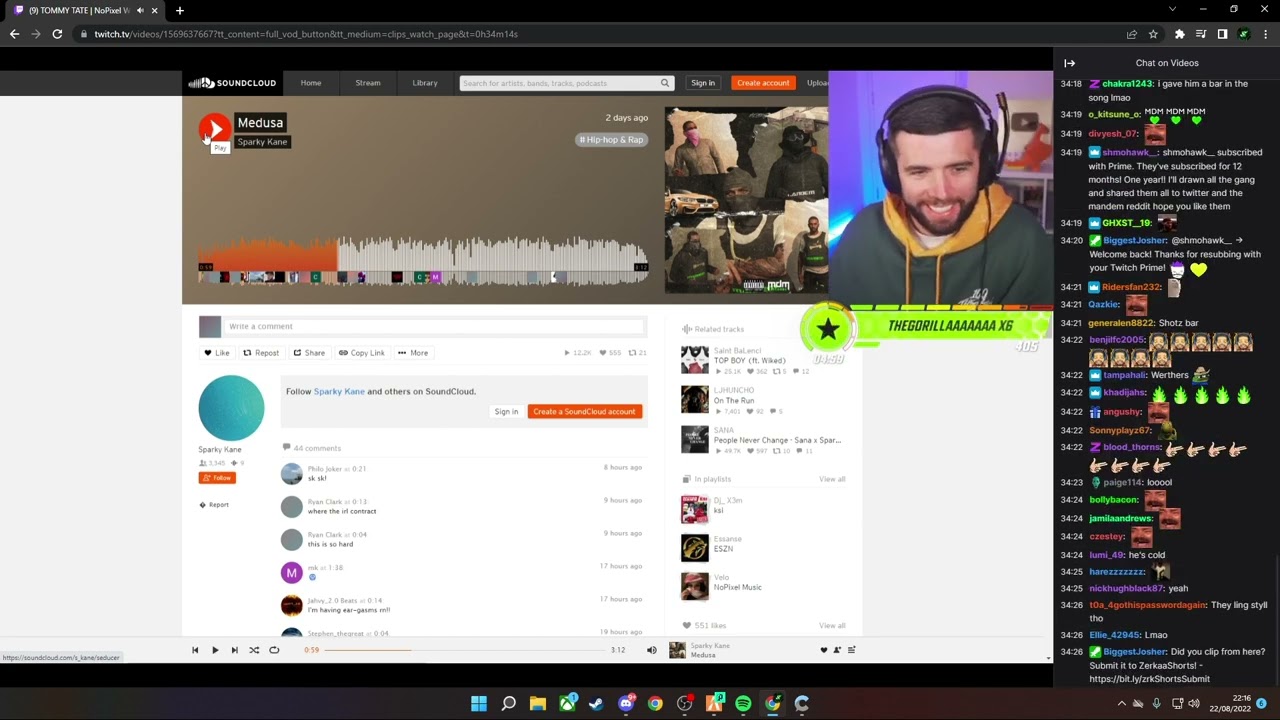Open Spotify from the taskbar
Image resolution: width=1280 pixels, height=720 pixels.
(x=743, y=704)
